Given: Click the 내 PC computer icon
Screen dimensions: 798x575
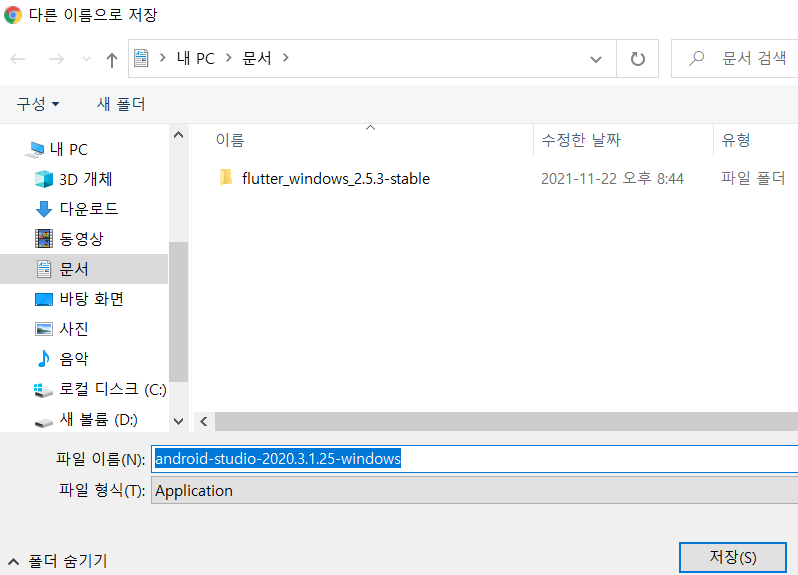Looking at the screenshot, I should [36, 150].
